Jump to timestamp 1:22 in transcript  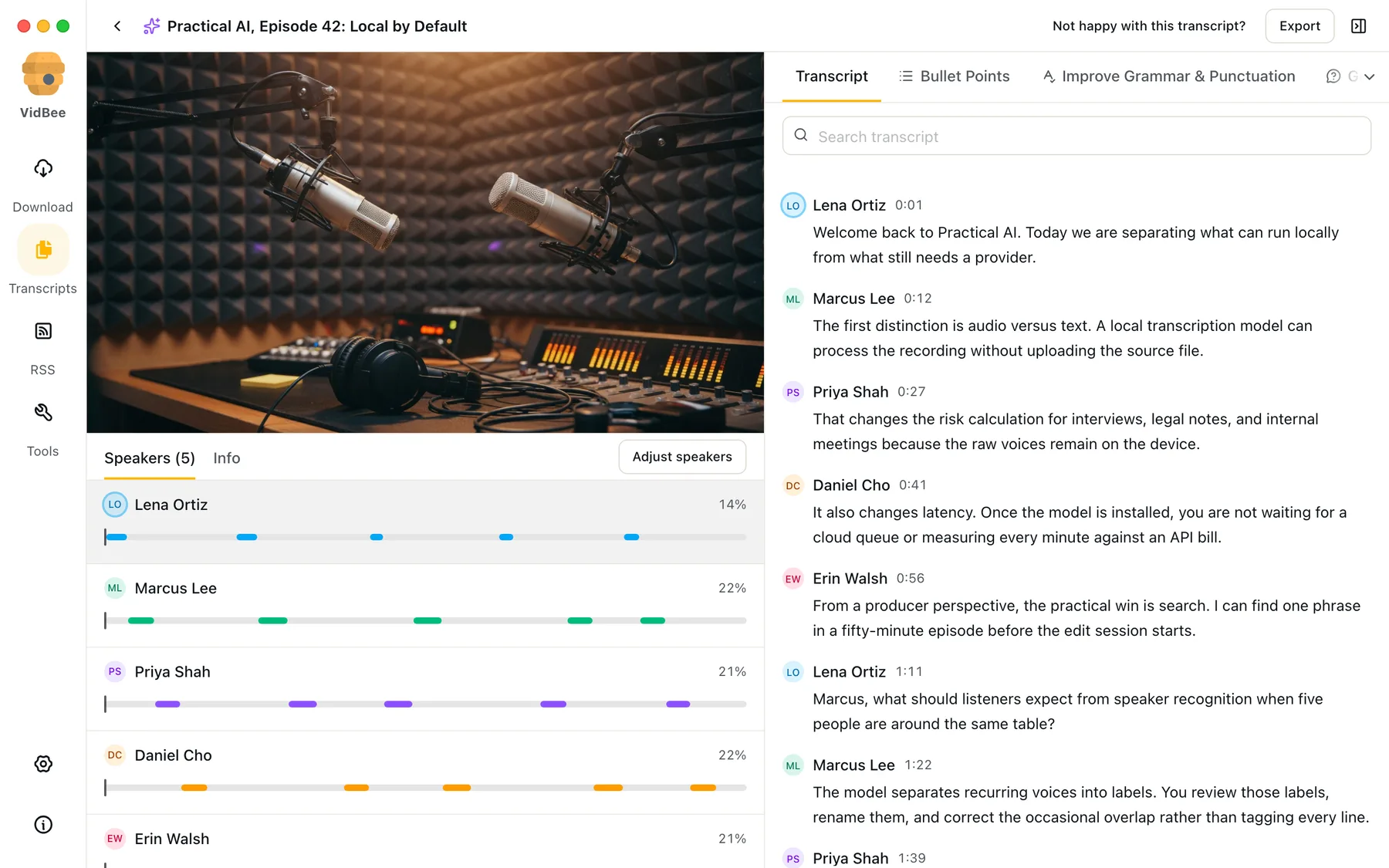[918, 765]
